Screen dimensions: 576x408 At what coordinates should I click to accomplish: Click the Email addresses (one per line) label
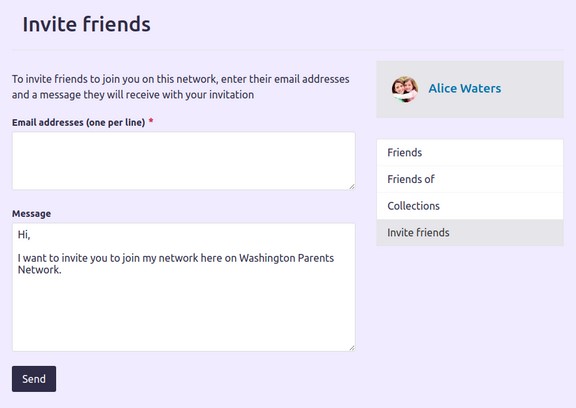(x=78, y=122)
